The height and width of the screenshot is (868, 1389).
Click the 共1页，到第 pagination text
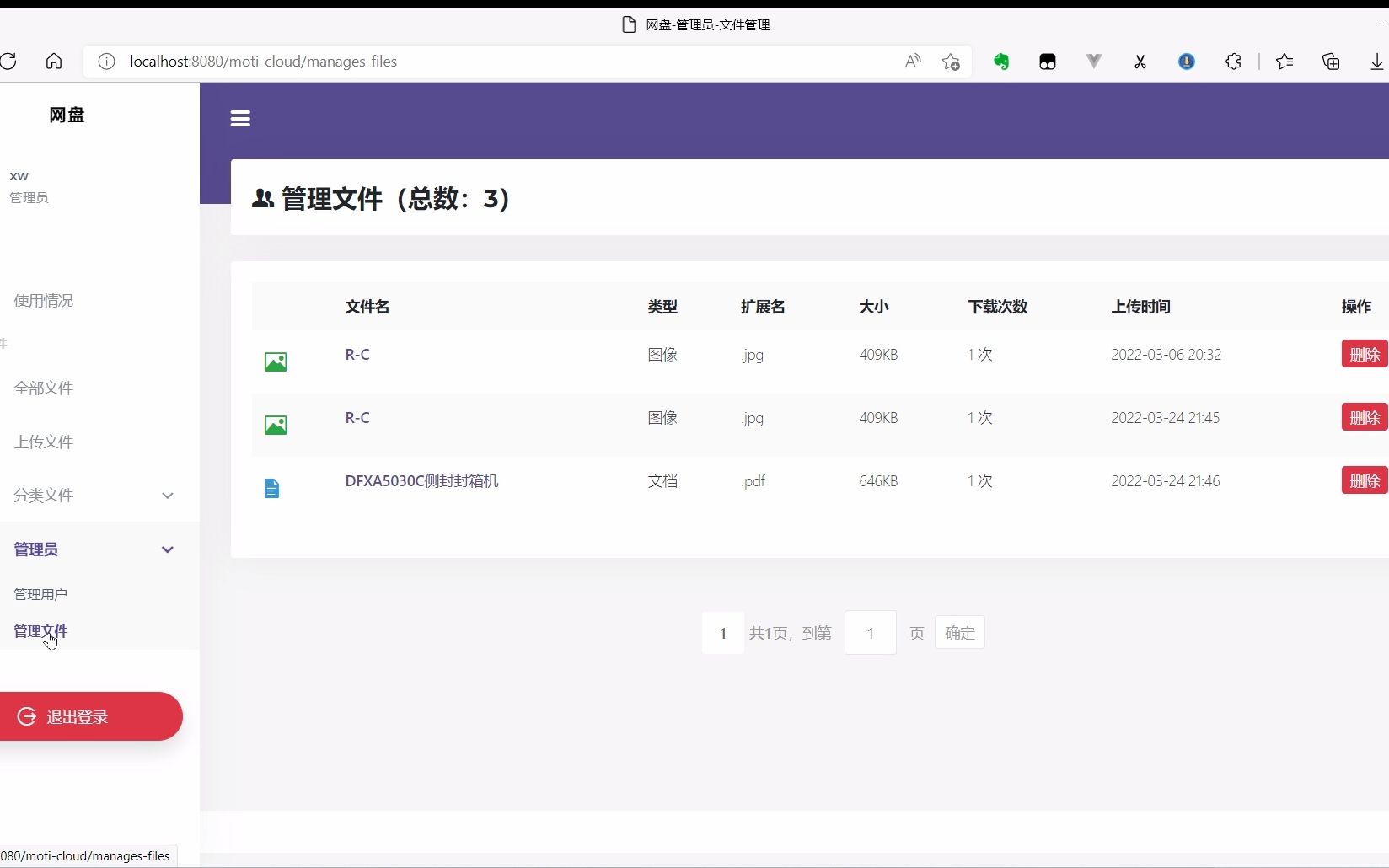(791, 633)
